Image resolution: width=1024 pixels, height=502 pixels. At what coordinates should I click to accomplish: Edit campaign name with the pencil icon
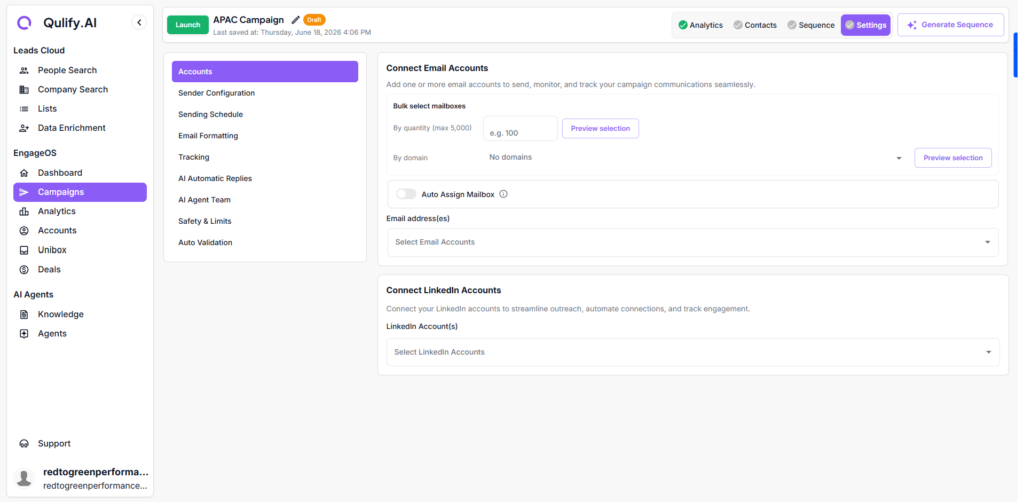[296, 20]
